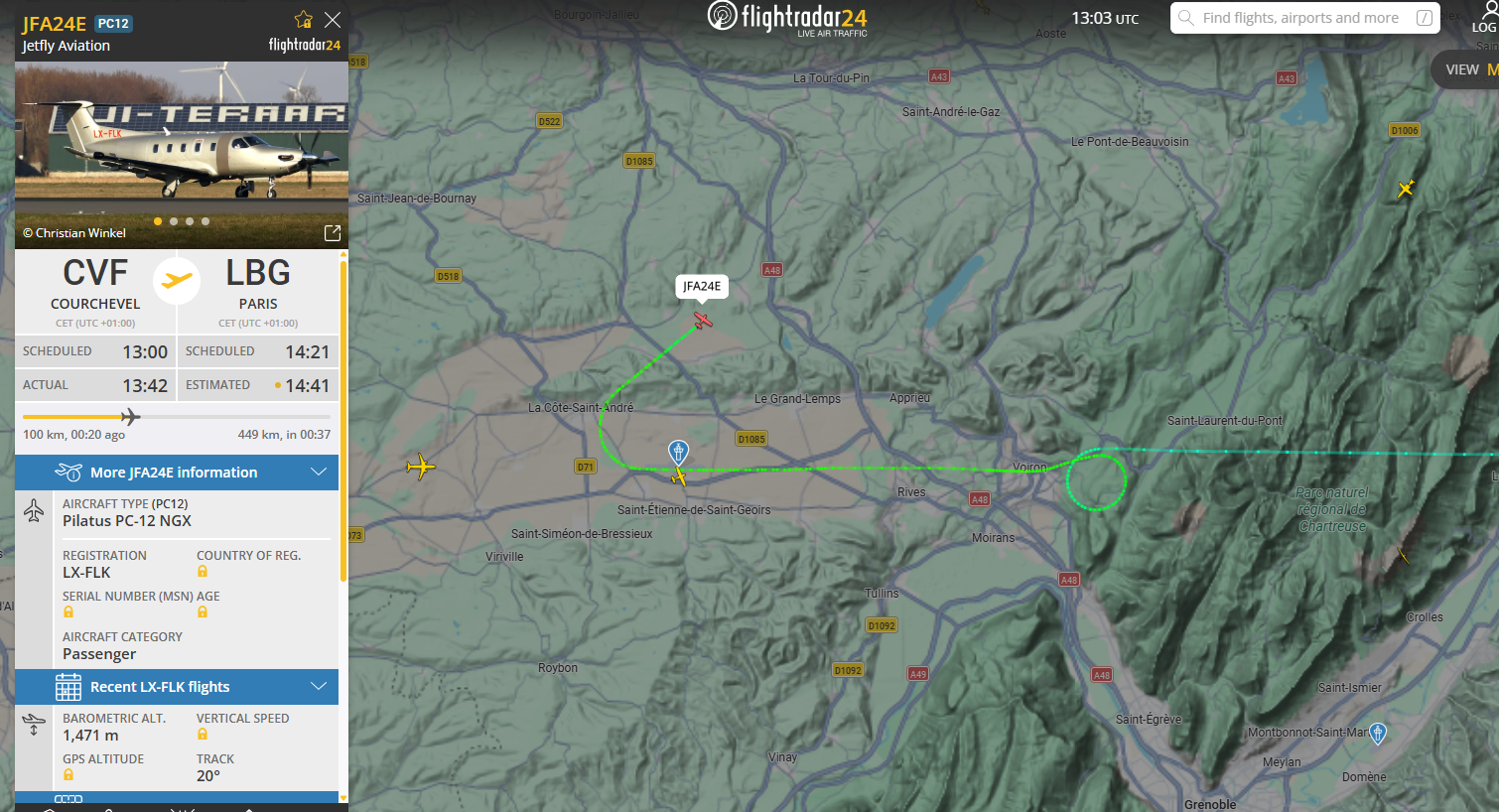Switch to the second aircraft photo dot
Image resolution: width=1499 pixels, height=812 pixels.
174,221
